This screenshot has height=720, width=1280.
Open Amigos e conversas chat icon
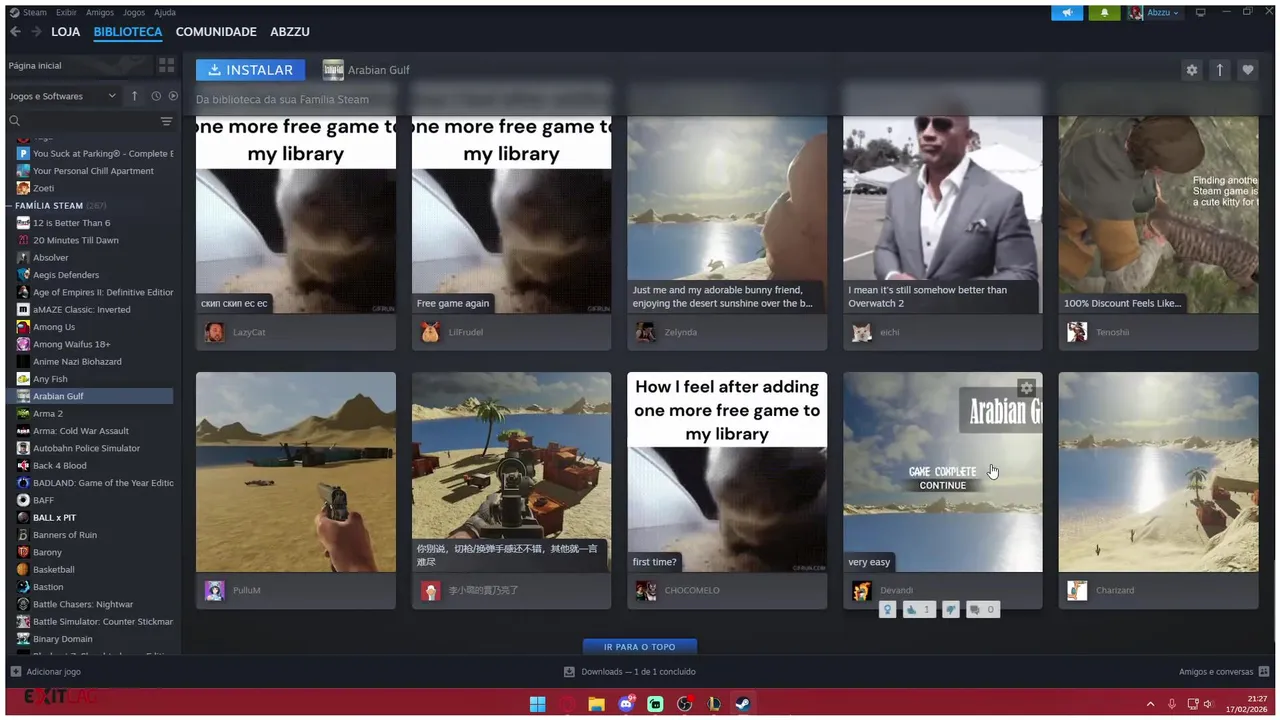tap(1264, 672)
